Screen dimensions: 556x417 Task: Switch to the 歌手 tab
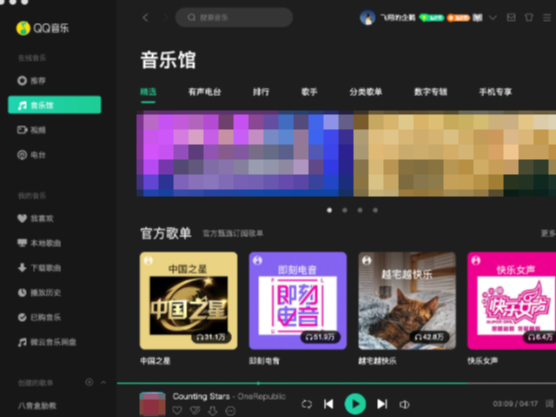[309, 92]
